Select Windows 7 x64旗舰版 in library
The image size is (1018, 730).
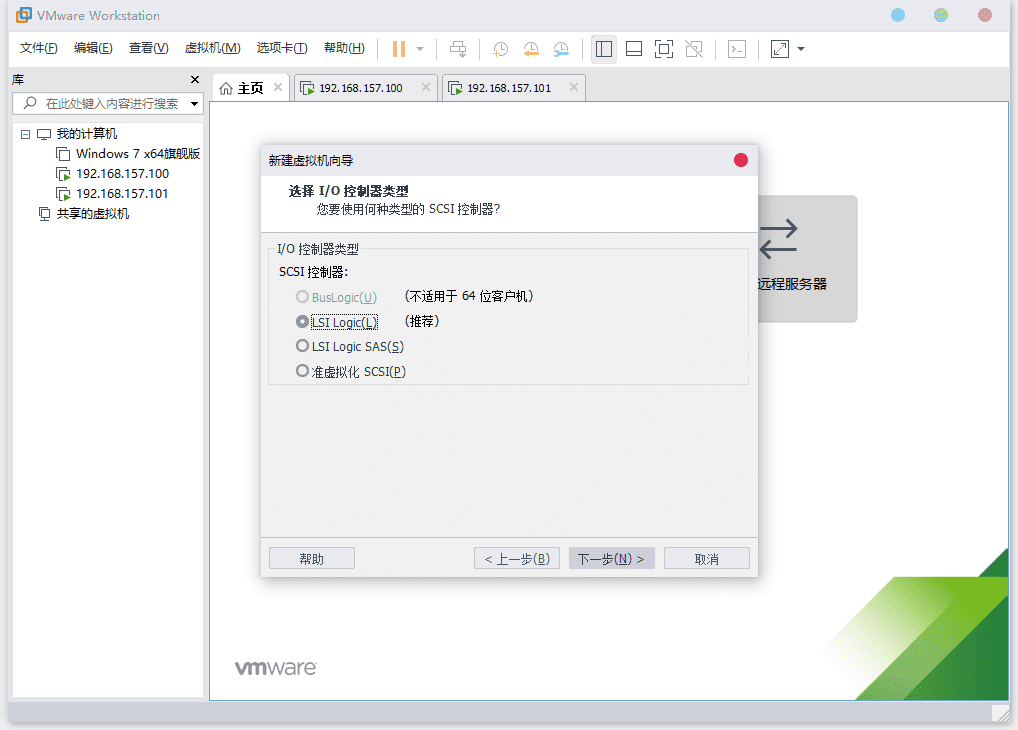point(138,154)
